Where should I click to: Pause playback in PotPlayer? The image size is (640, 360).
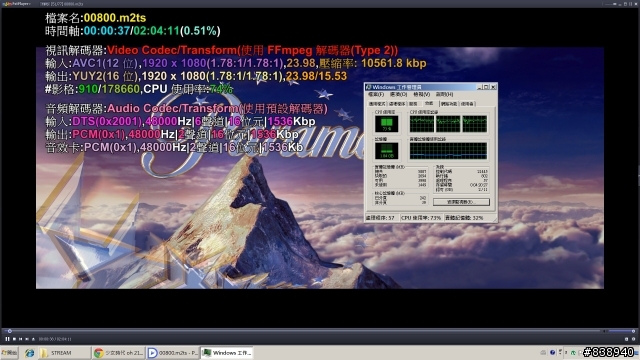[7, 339]
